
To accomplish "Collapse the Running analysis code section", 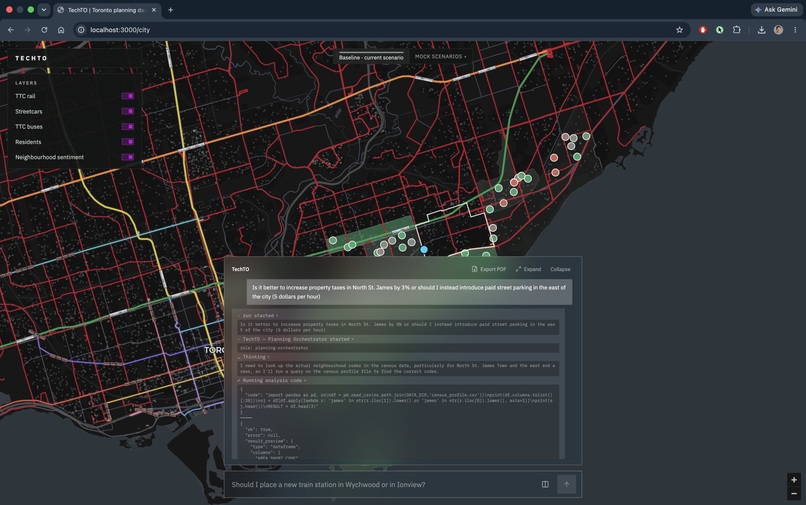I will click(x=272, y=381).
